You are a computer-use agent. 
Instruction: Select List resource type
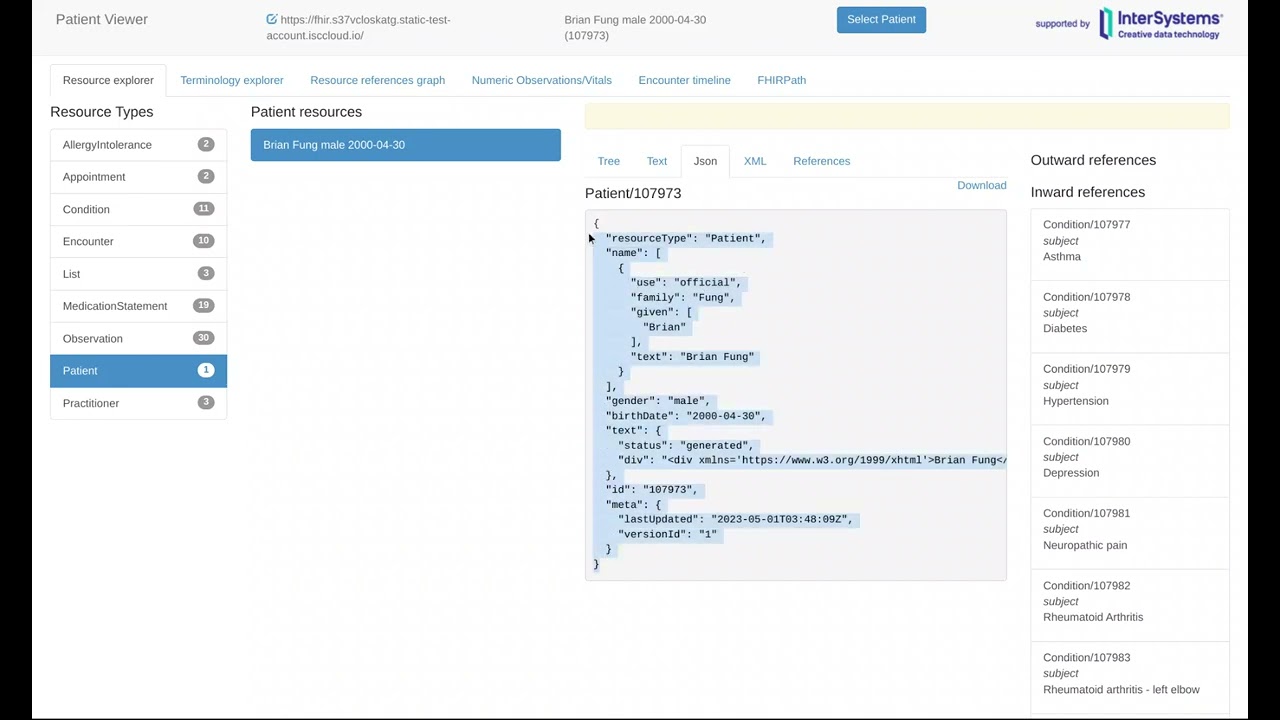(138, 274)
